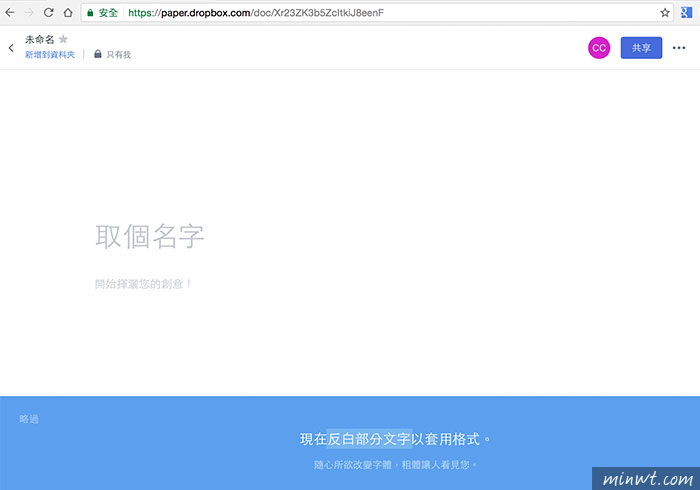Click the blue 共享 button
Image resolution: width=700 pixels, height=490 pixels.
pyautogui.click(x=641, y=48)
